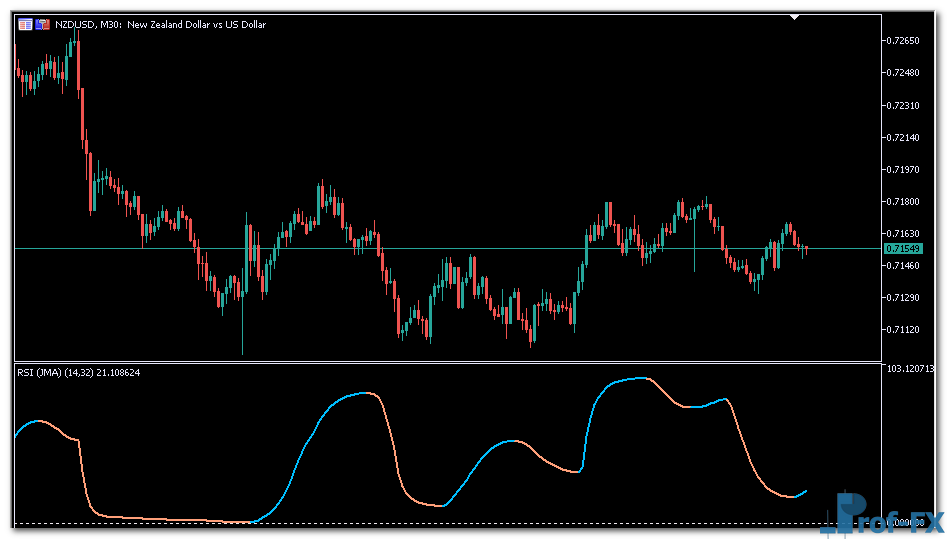
Task: Click the last candle on the price chart
Action: point(806,249)
